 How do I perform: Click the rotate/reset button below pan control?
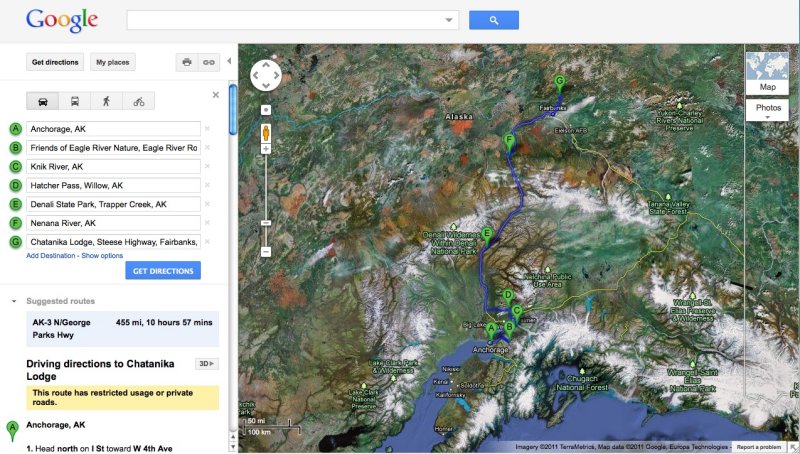tap(266, 110)
